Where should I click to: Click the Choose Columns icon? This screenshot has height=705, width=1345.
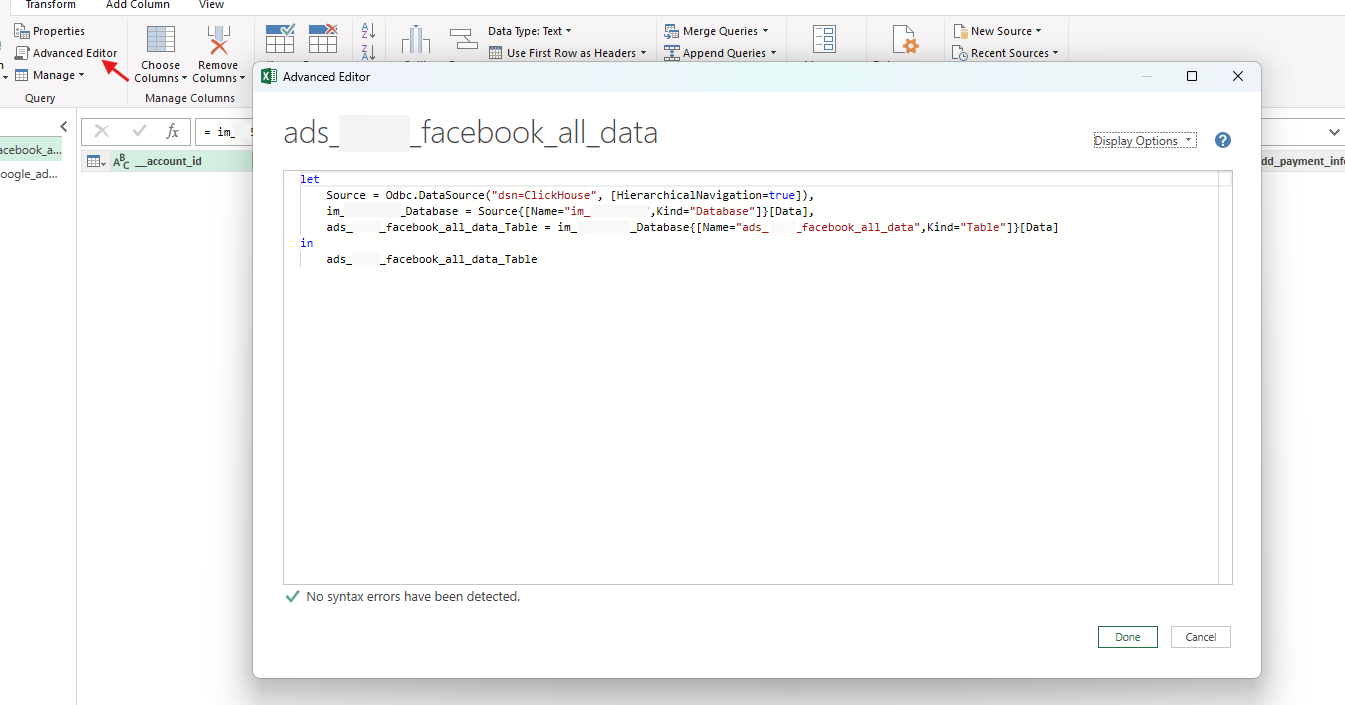(x=160, y=40)
